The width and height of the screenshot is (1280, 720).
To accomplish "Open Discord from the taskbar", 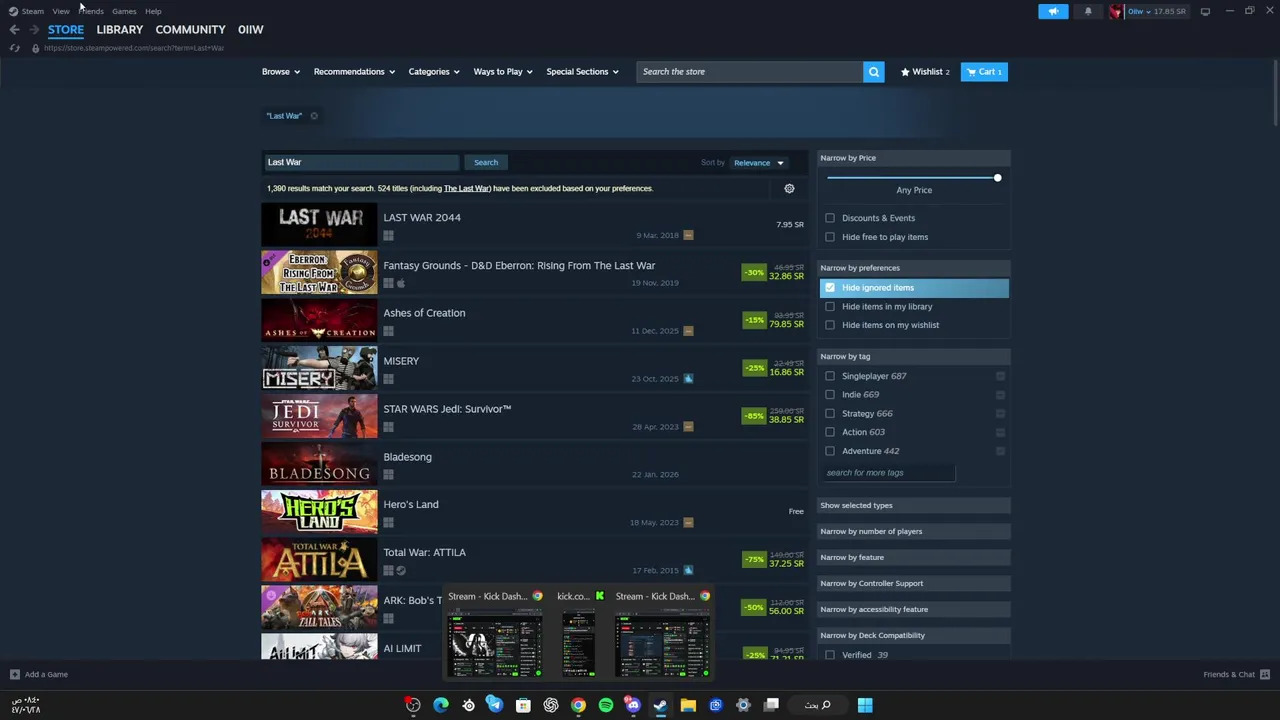I will pos(633,705).
